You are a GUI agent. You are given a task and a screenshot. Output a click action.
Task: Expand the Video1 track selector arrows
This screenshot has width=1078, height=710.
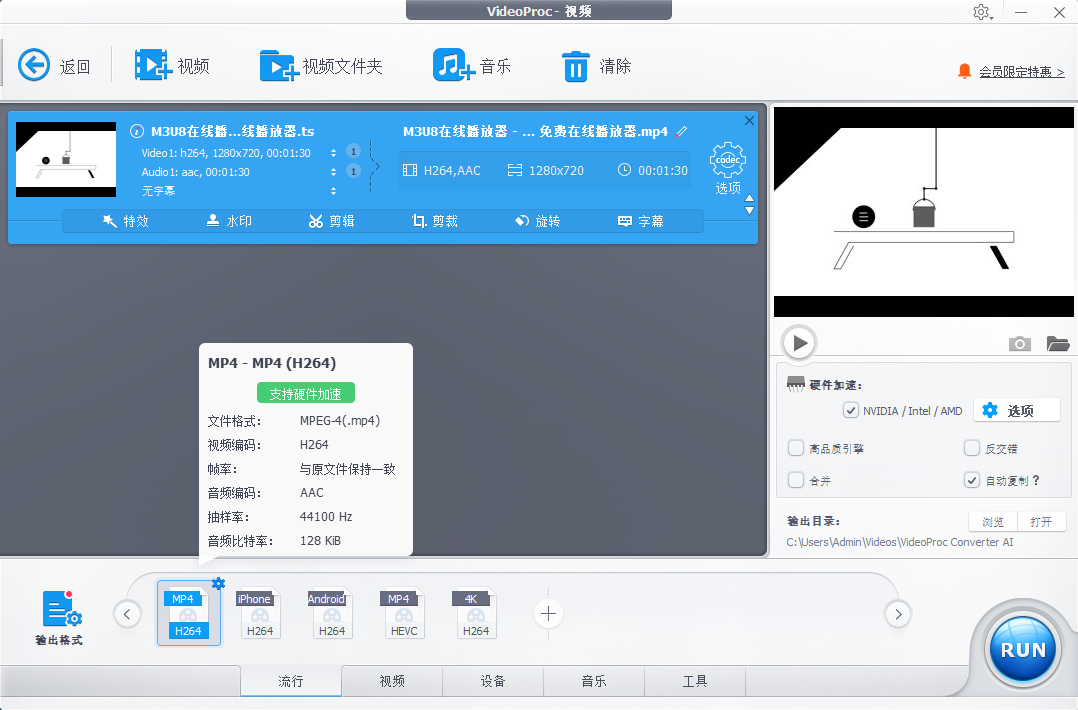(333, 153)
